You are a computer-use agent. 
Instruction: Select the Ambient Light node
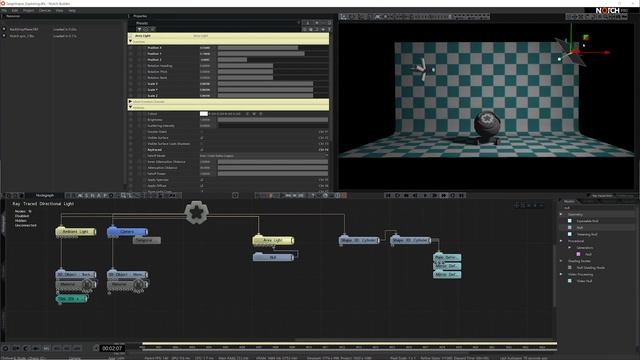click(76, 231)
